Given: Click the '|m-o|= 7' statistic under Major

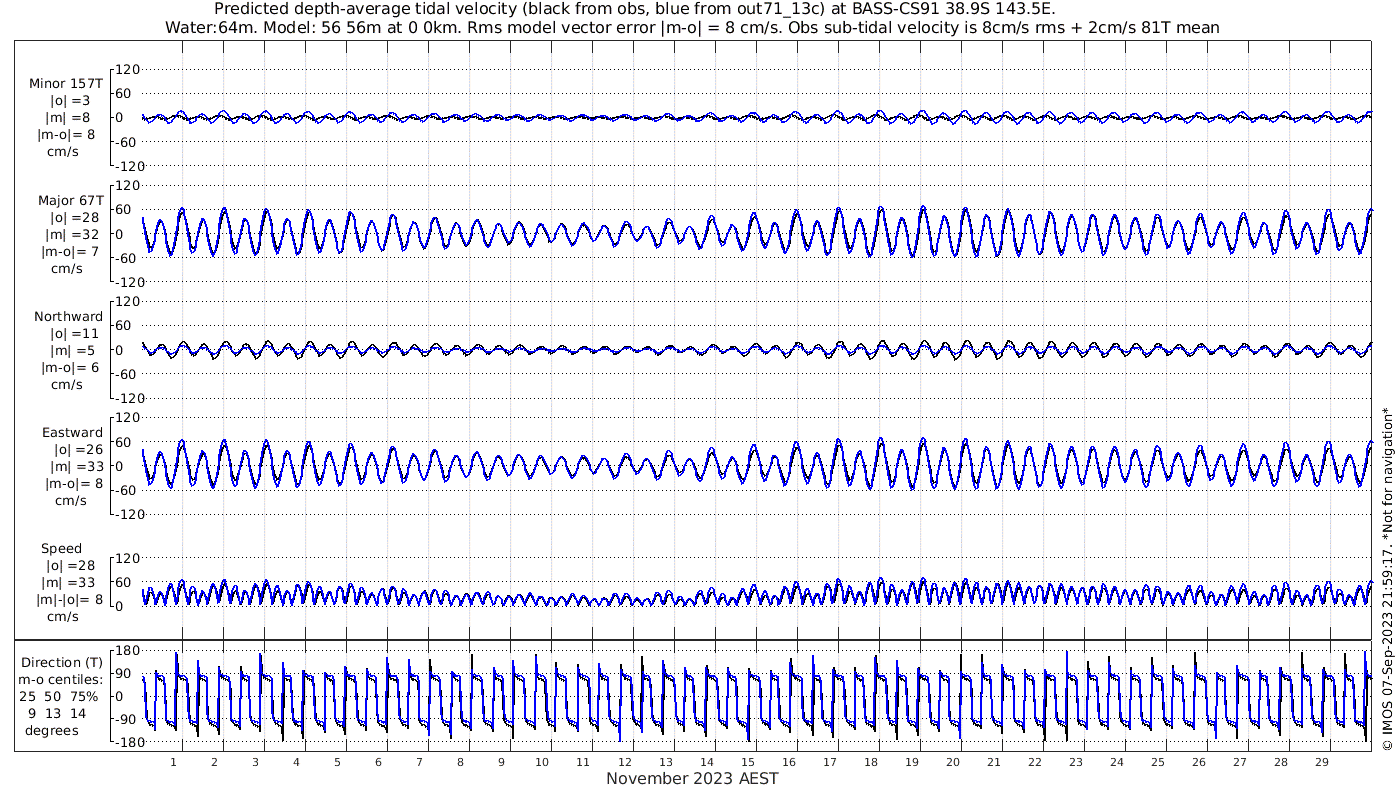Looking at the screenshot, I should [x=70, y=251].
